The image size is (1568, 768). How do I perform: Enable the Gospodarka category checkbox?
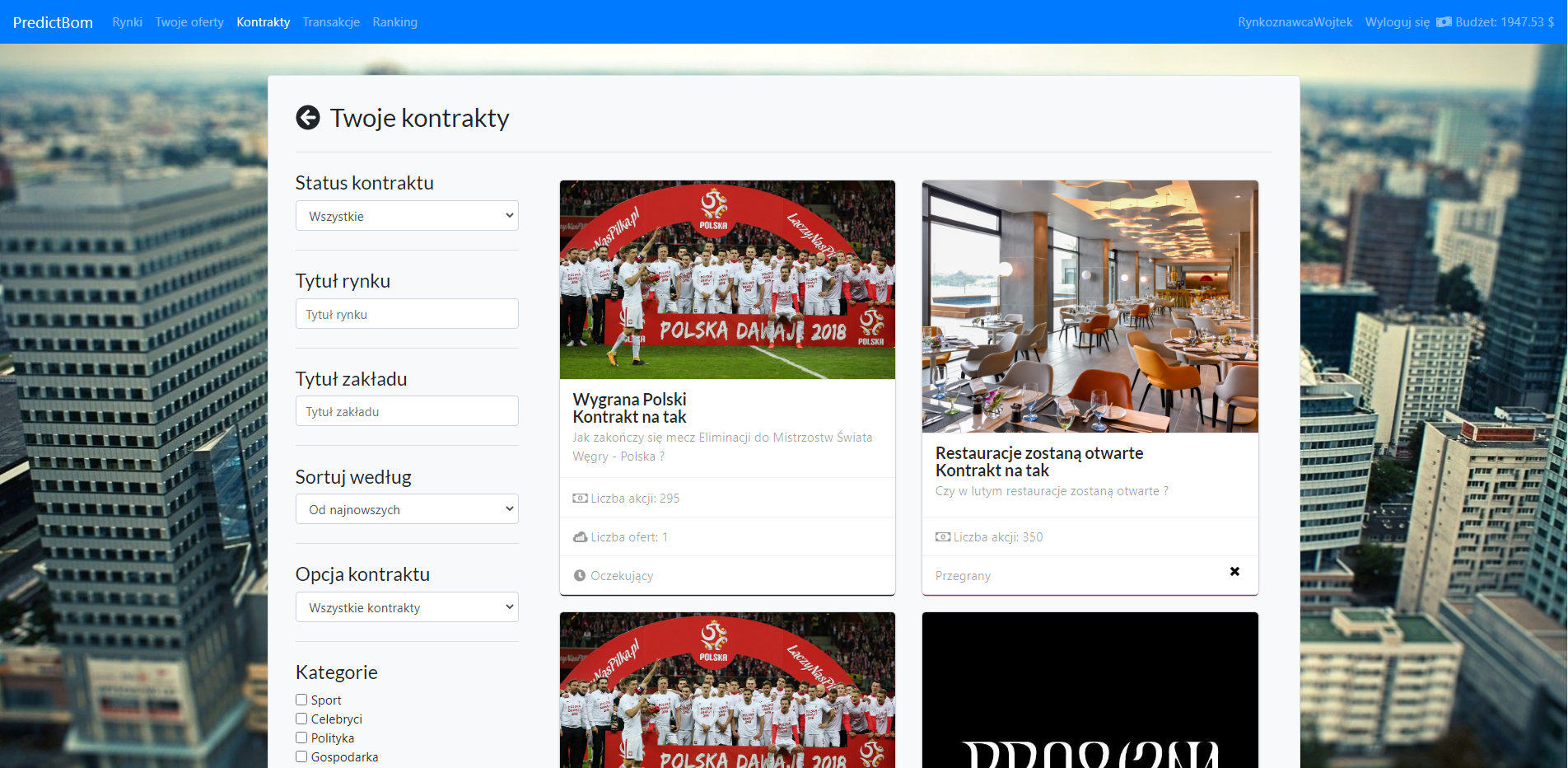(301, 756)
